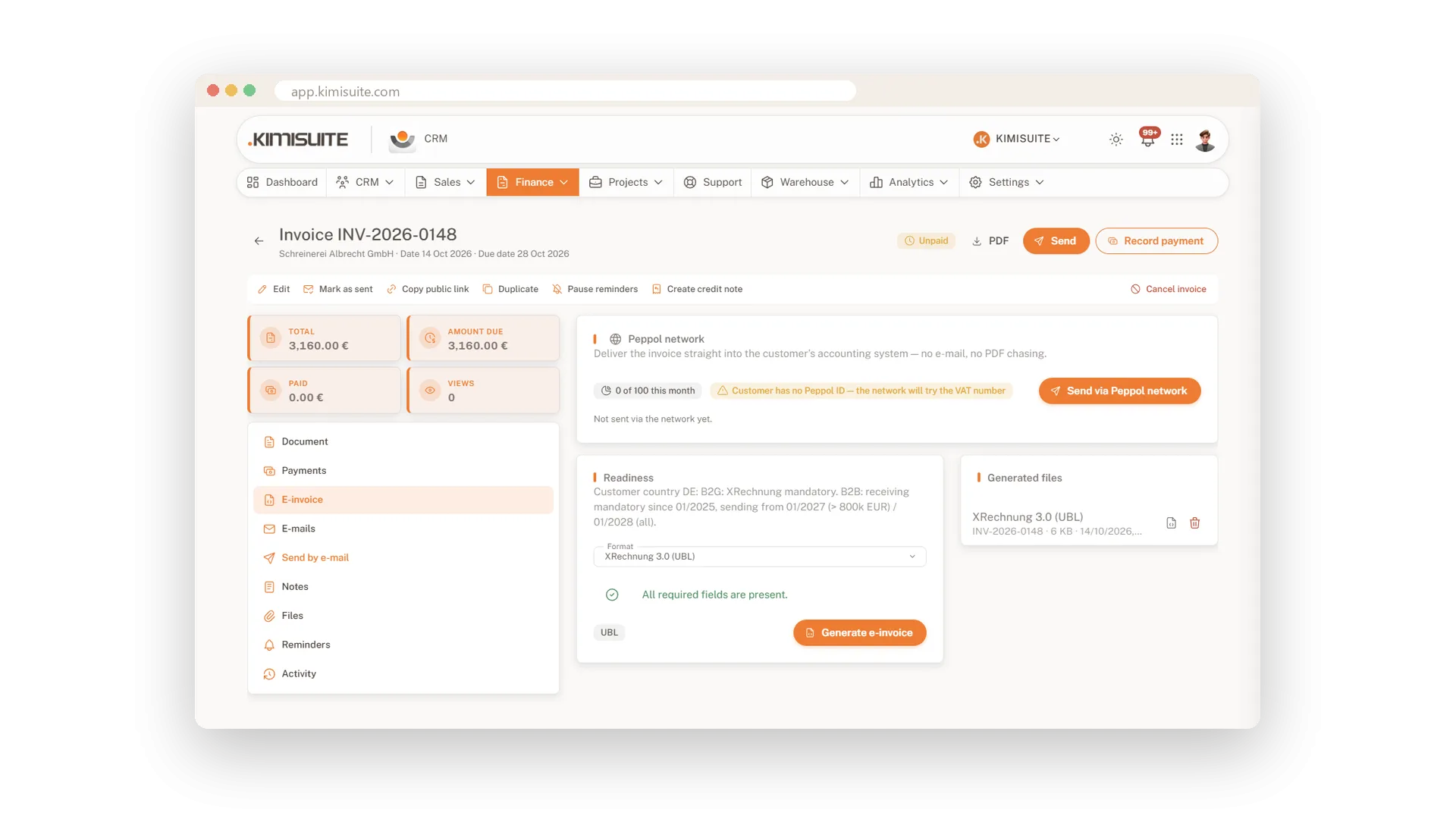Open the Notes sidebar tab
Viewport: 1456px width, 819px height.
[x=403, y=587]
